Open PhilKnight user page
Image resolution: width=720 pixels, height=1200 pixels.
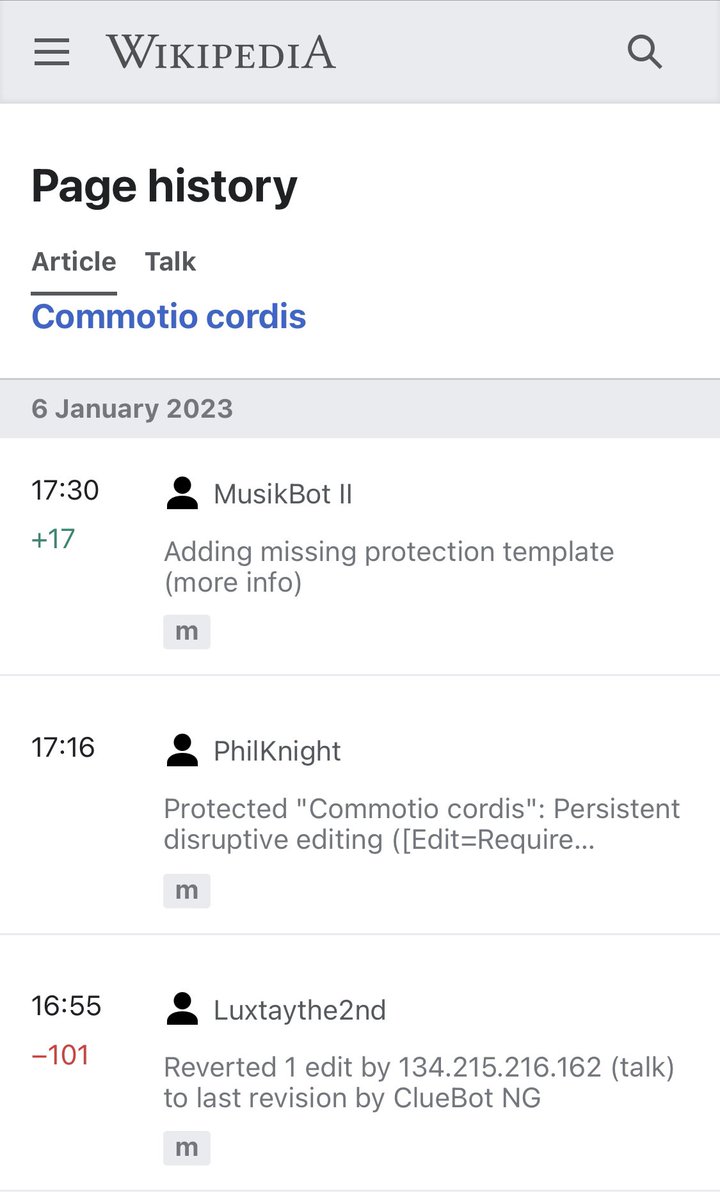coord(277,751)
